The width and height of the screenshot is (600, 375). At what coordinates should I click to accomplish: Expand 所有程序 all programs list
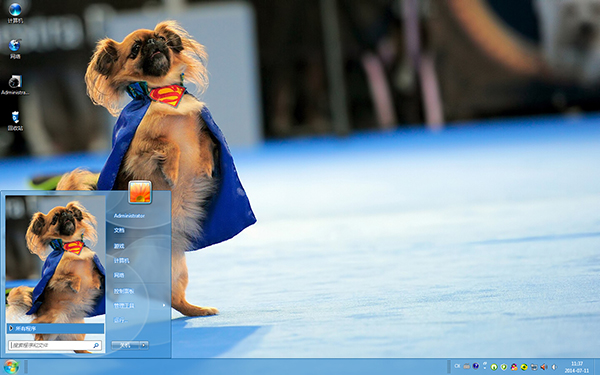point(55,328)
